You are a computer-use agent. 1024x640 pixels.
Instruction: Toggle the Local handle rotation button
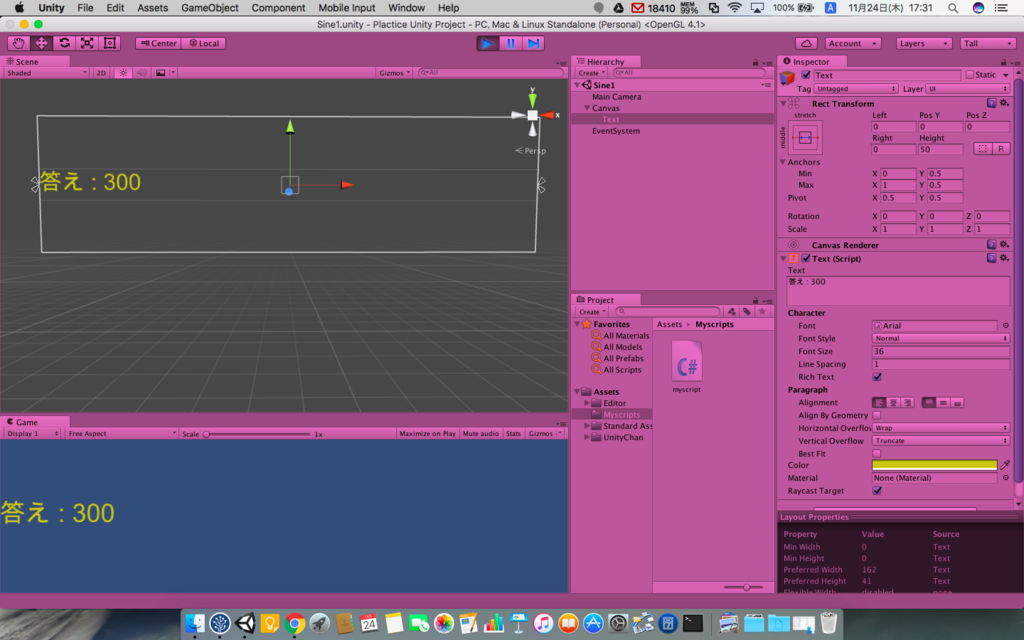click(204, 43)
